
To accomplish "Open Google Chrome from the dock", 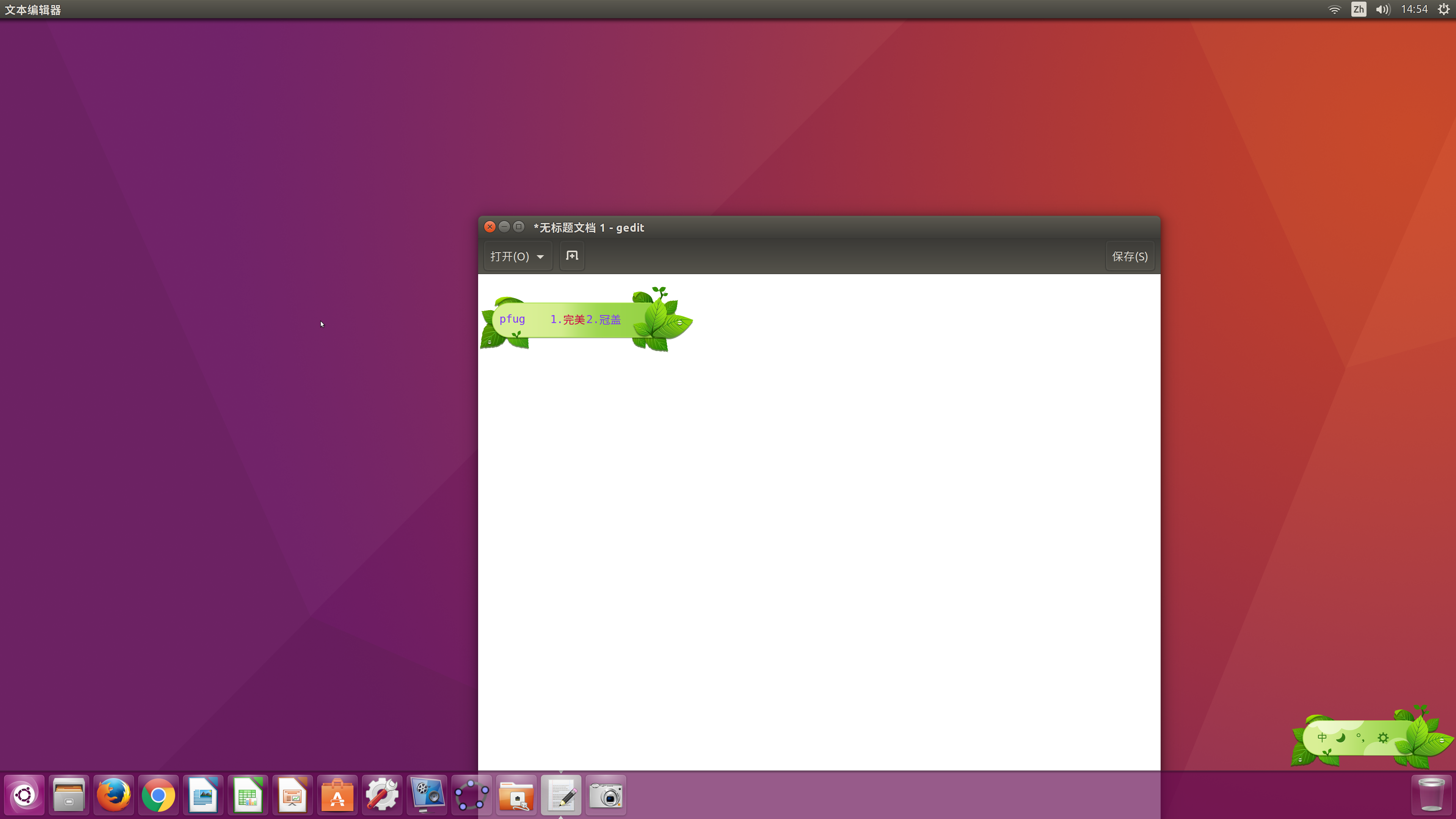I will pyautogui.click(x=158, y=795).
